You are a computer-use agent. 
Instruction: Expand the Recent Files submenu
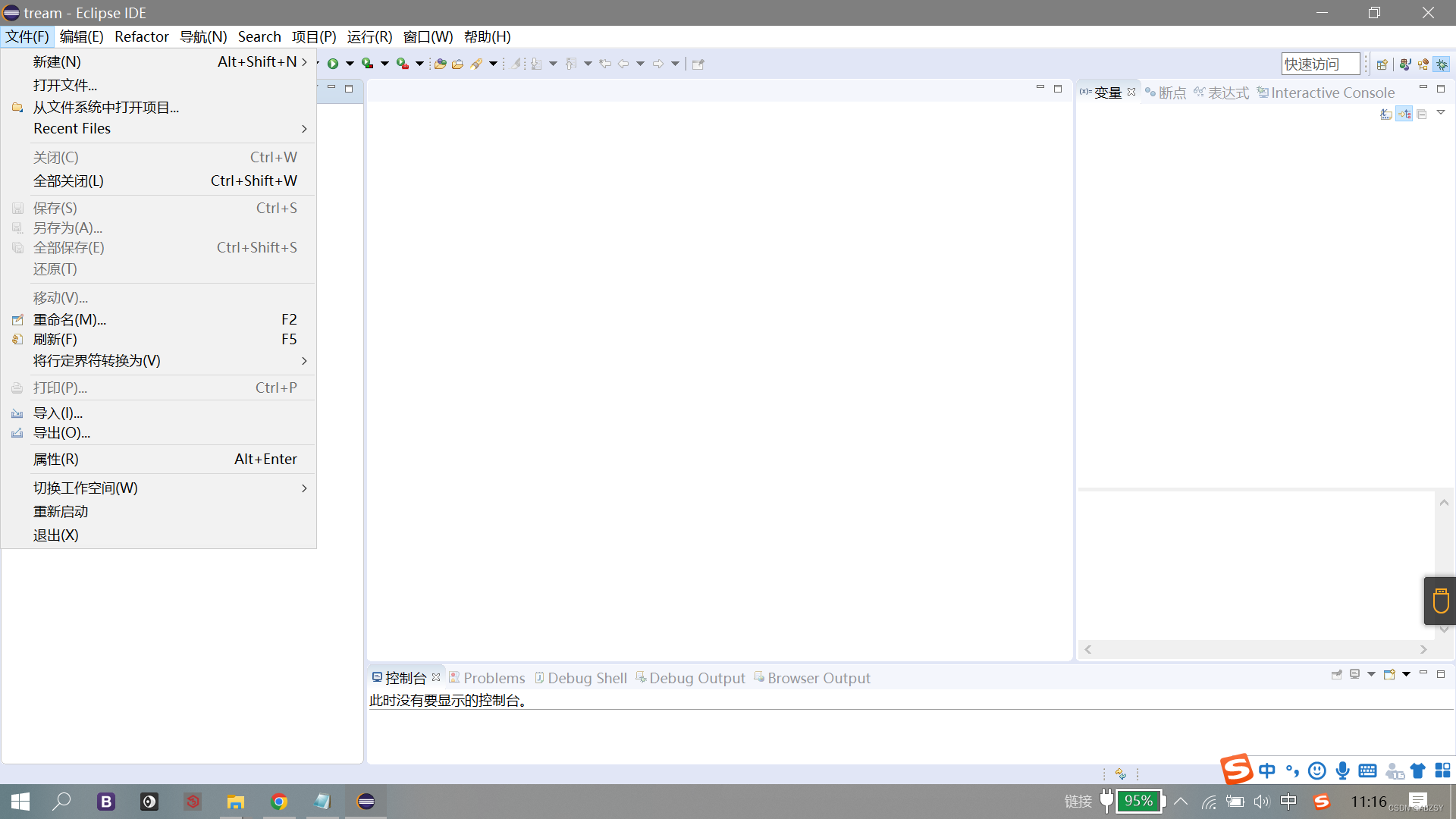159,129
